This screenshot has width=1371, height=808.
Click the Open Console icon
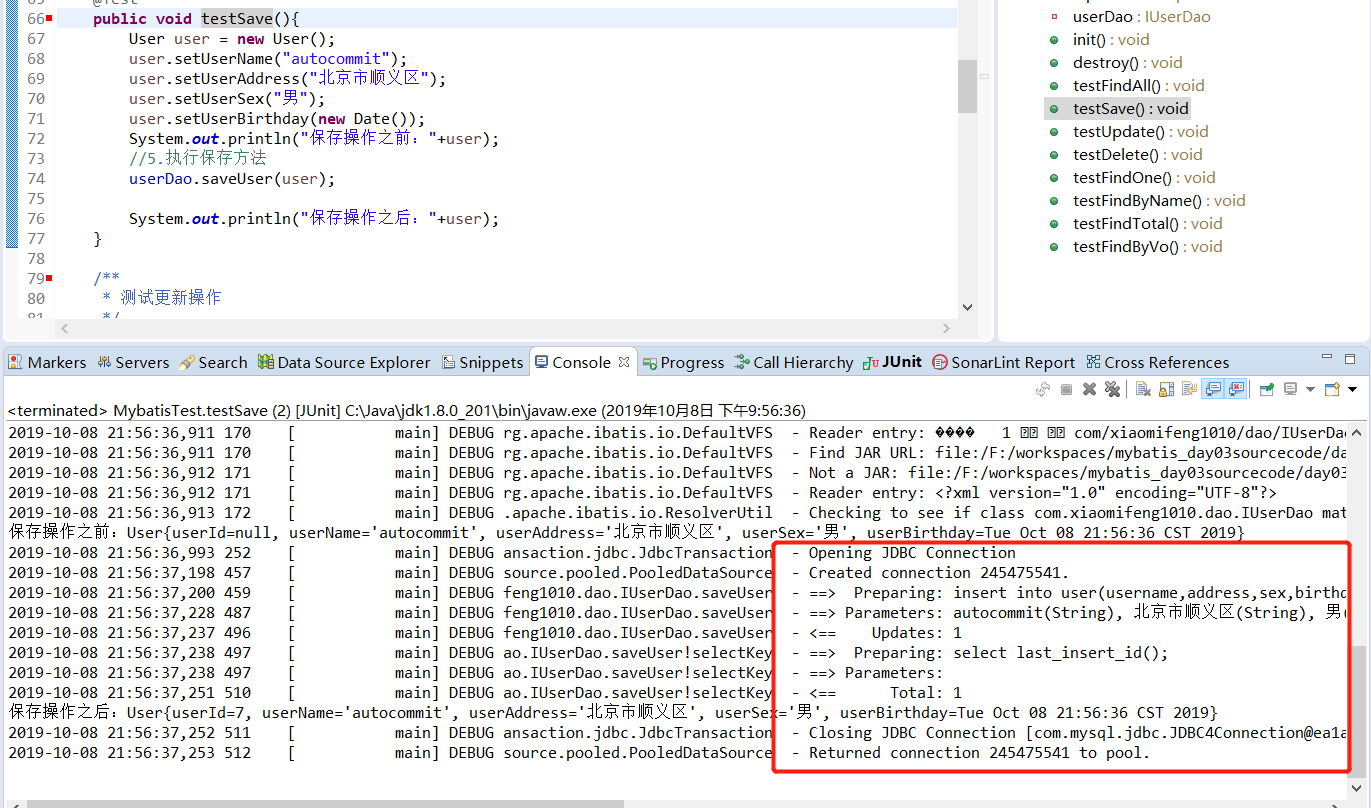click(x=1332, y=389)
